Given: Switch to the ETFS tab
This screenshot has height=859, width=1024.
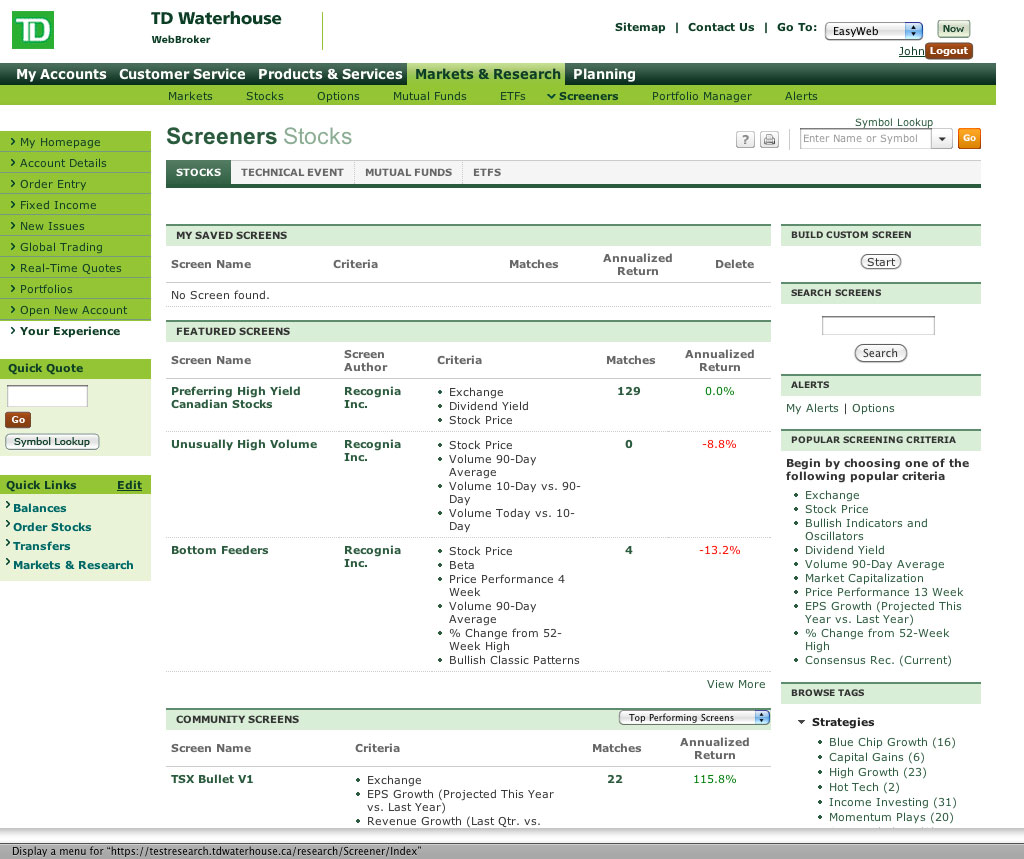Looking at the screenshot, I should click(487, 172).
